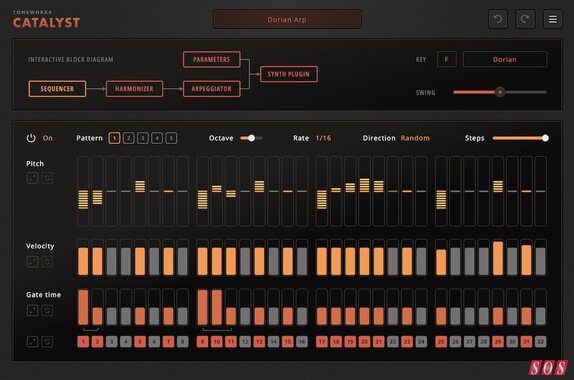Click the gate time bar of step 10
Image resolution: width=574 pixels, height=380 pixels.
tap(217, 307)
